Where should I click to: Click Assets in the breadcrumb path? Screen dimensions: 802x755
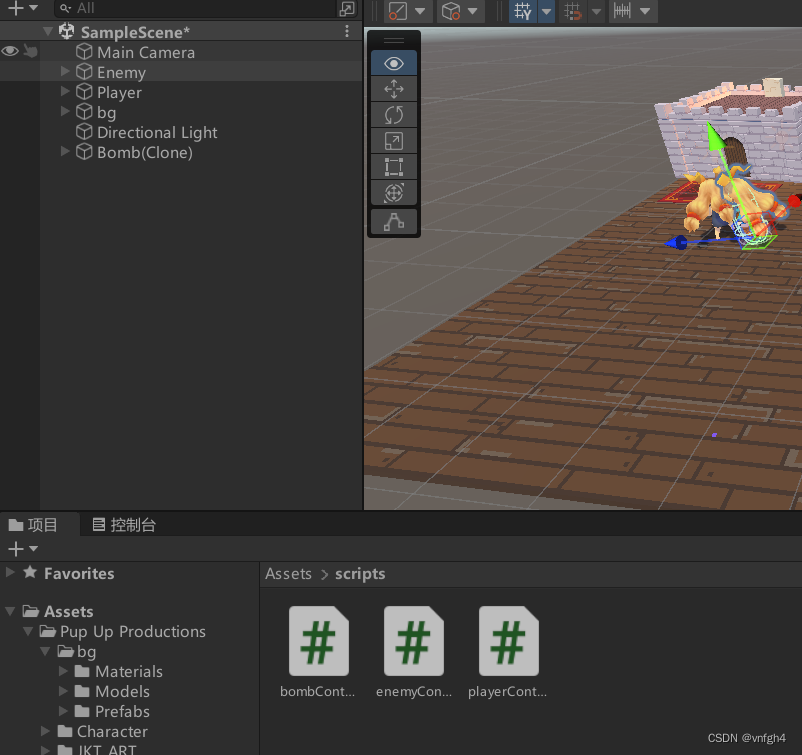click(288, 573)
